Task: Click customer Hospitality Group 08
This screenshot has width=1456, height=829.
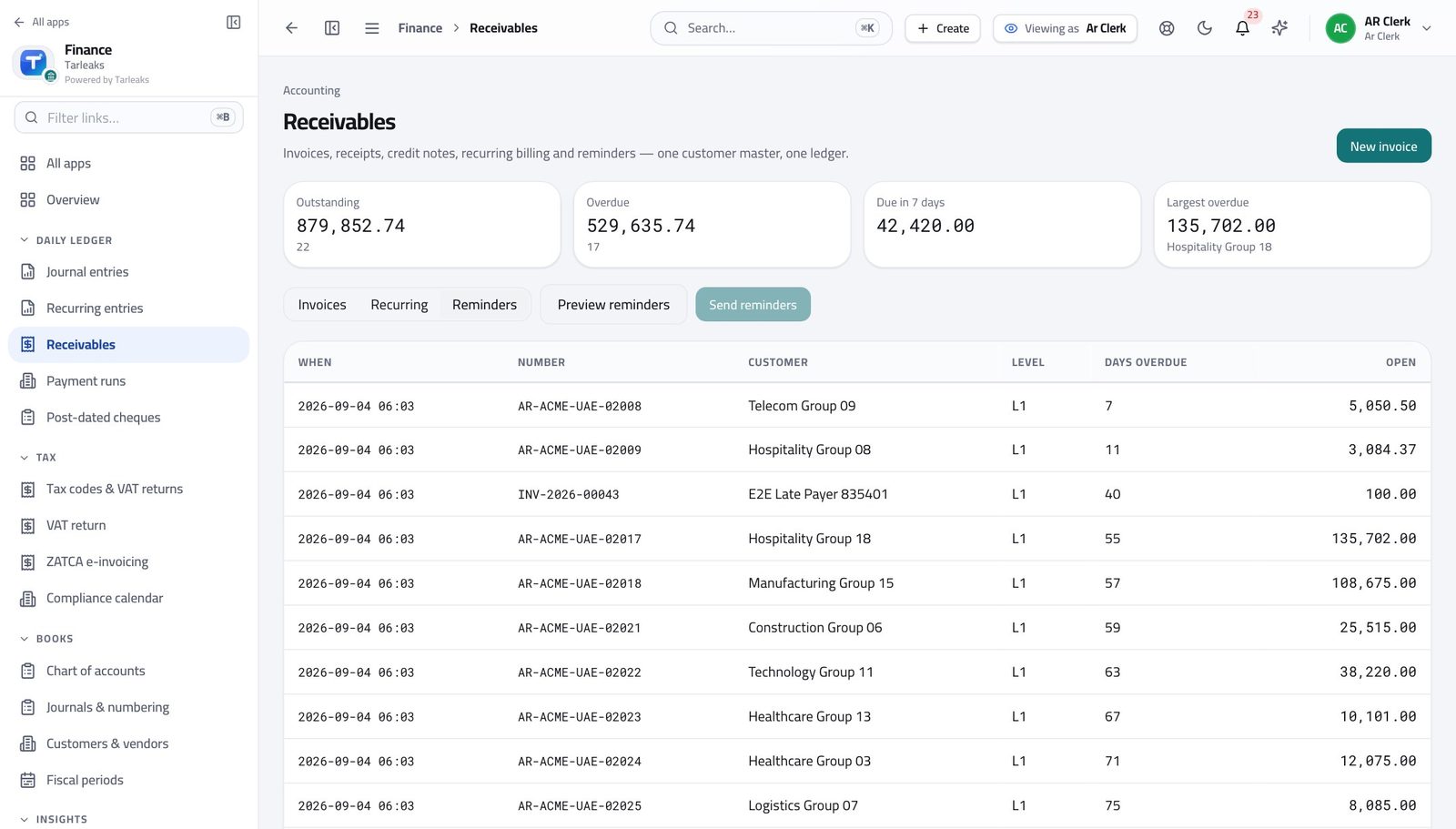Action: 809,450
